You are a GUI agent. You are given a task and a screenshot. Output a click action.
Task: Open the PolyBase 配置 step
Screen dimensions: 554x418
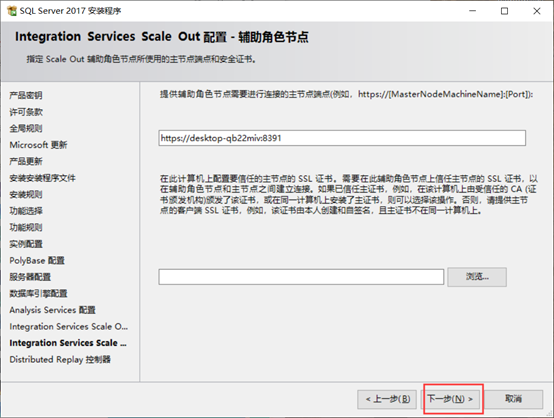click(x=37, y=260)
